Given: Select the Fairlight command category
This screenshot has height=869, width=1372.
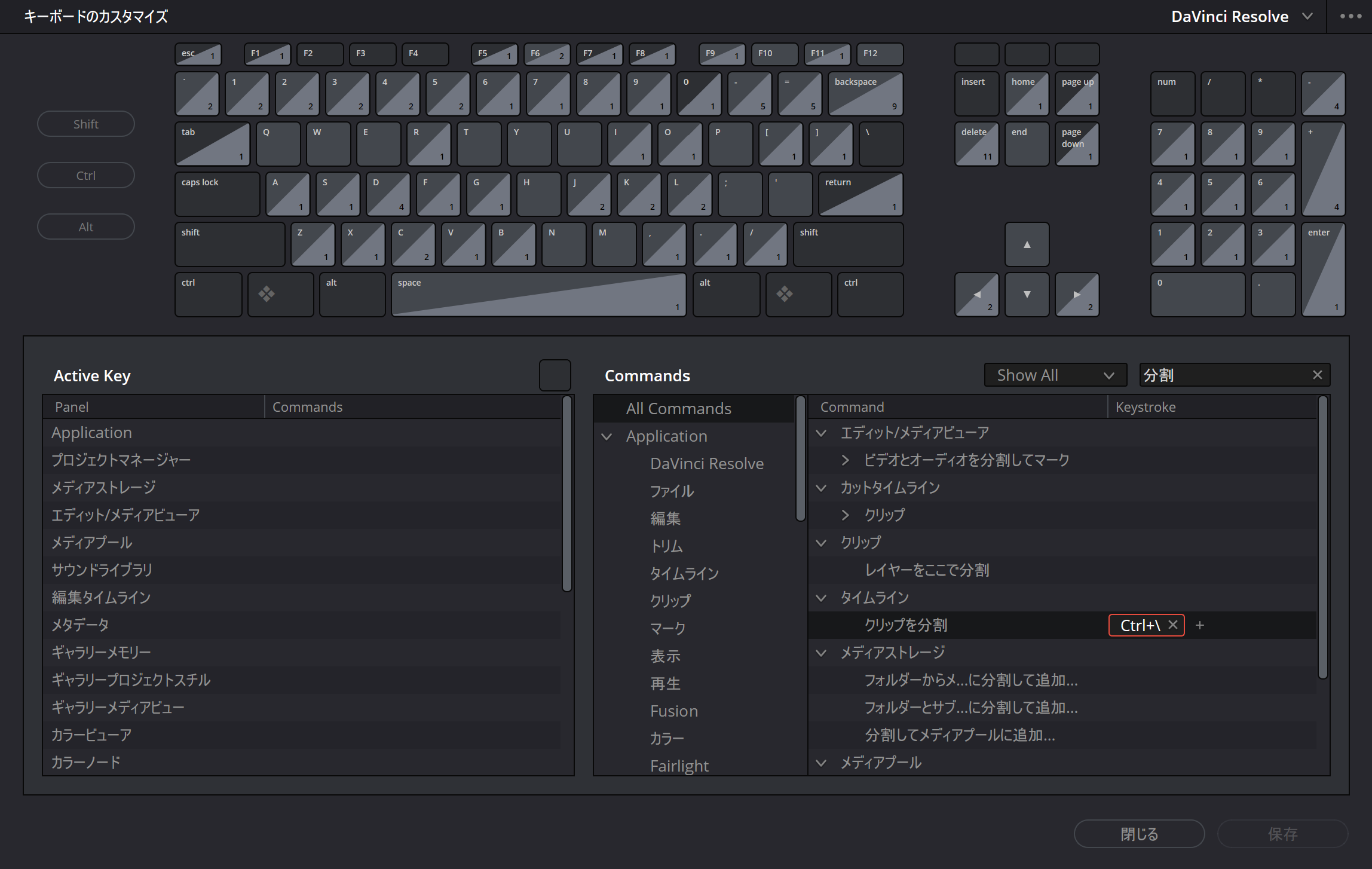Looking at the screenshot, I should (694, 766).
